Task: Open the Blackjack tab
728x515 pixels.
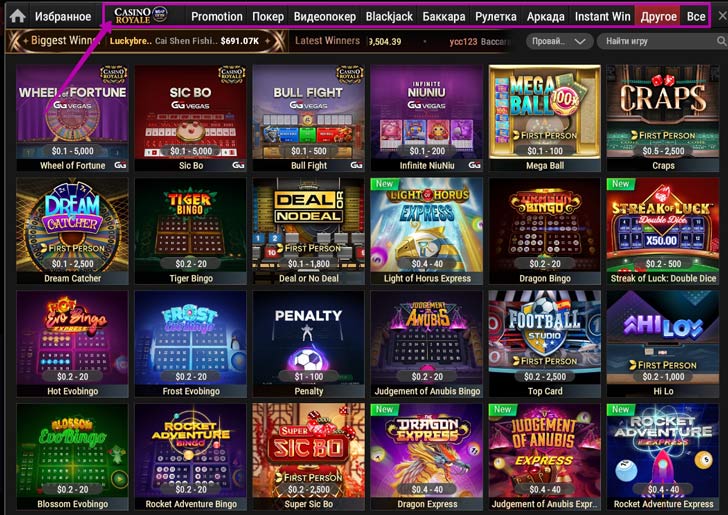Action: [389, 17]
